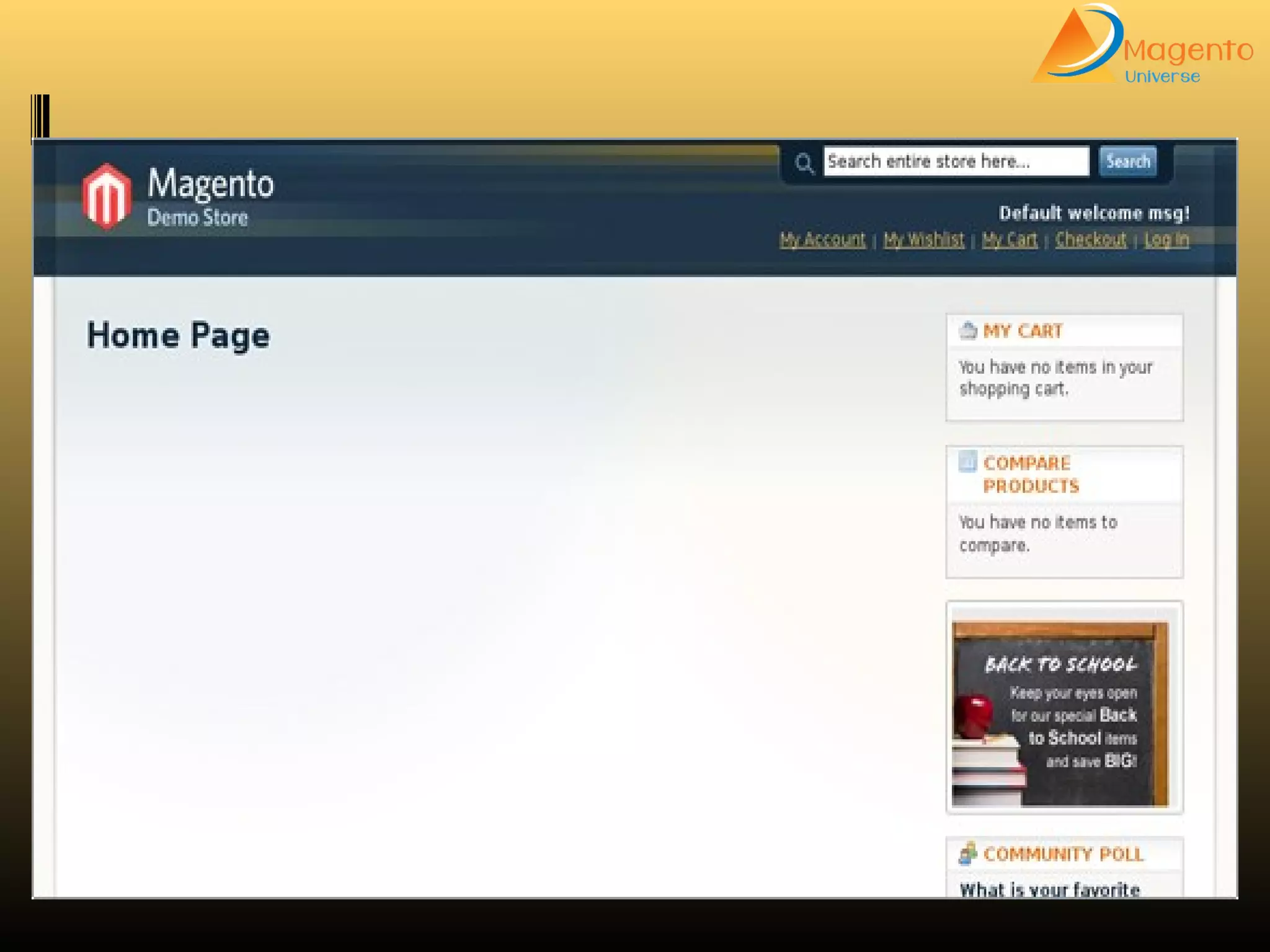Image resolution: width=1270 pixels, height=952 pixels.
Task: Click the Compare Products icon
Action: pyautogui.click(x=967, y=462)
